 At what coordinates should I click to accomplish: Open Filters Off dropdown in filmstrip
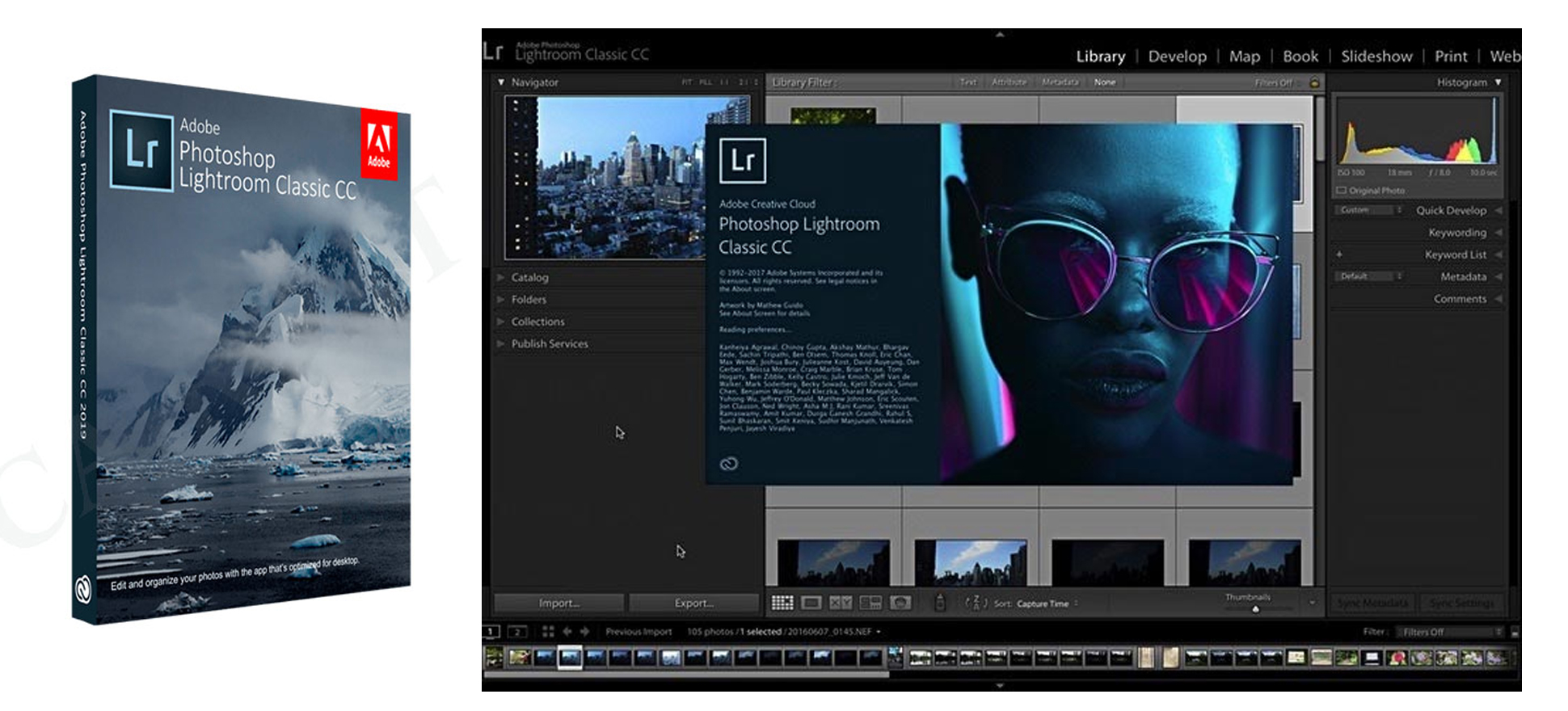pyautogui.click(x=1451, y=632)
